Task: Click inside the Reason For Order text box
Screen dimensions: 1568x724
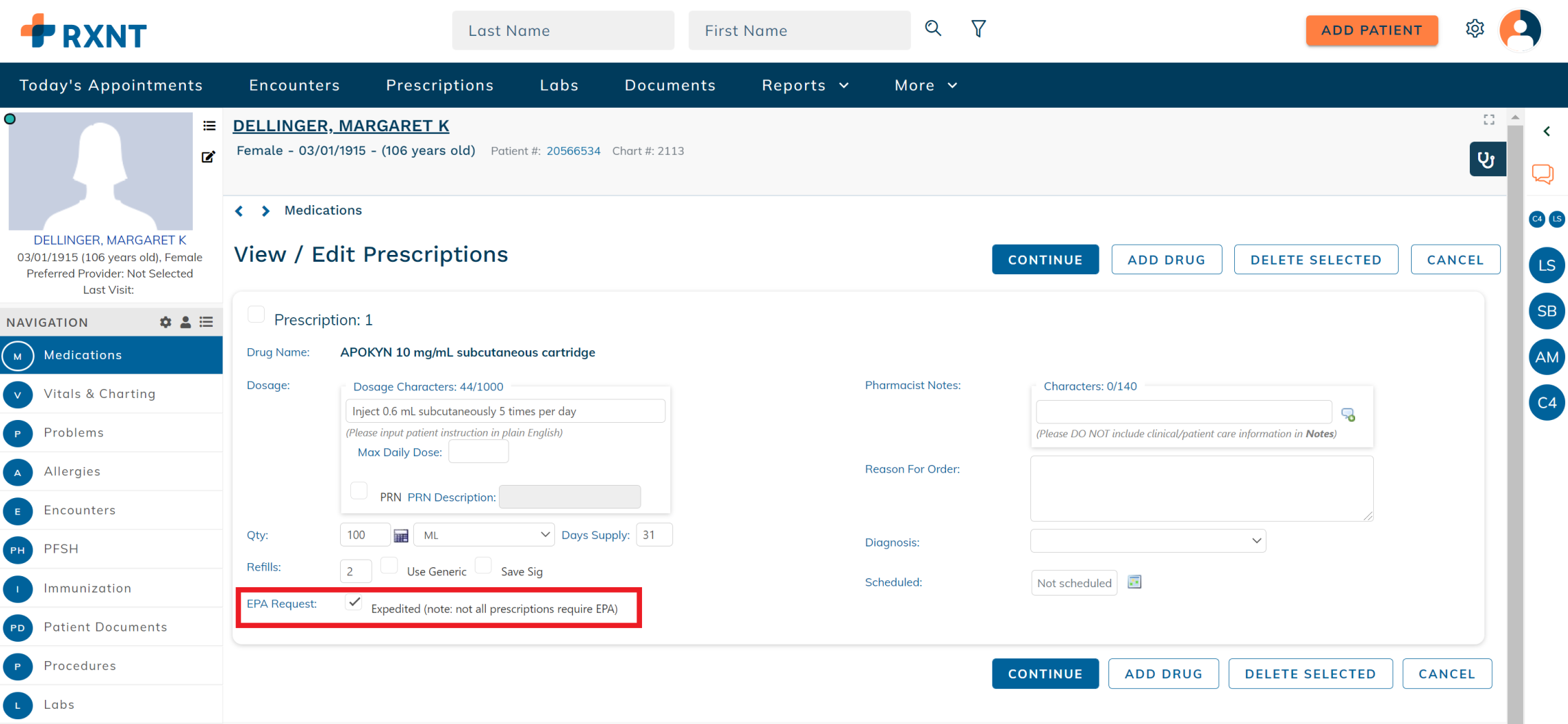Action: (1201, 488)
